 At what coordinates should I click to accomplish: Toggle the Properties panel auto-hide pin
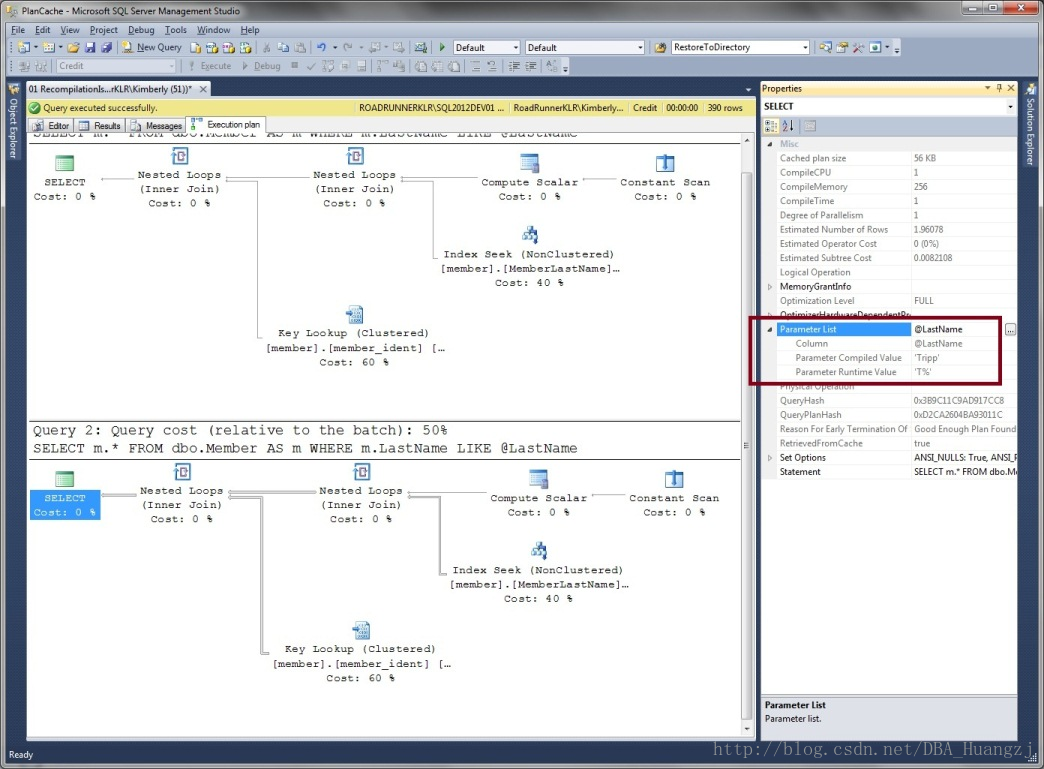tap(999, 88)
